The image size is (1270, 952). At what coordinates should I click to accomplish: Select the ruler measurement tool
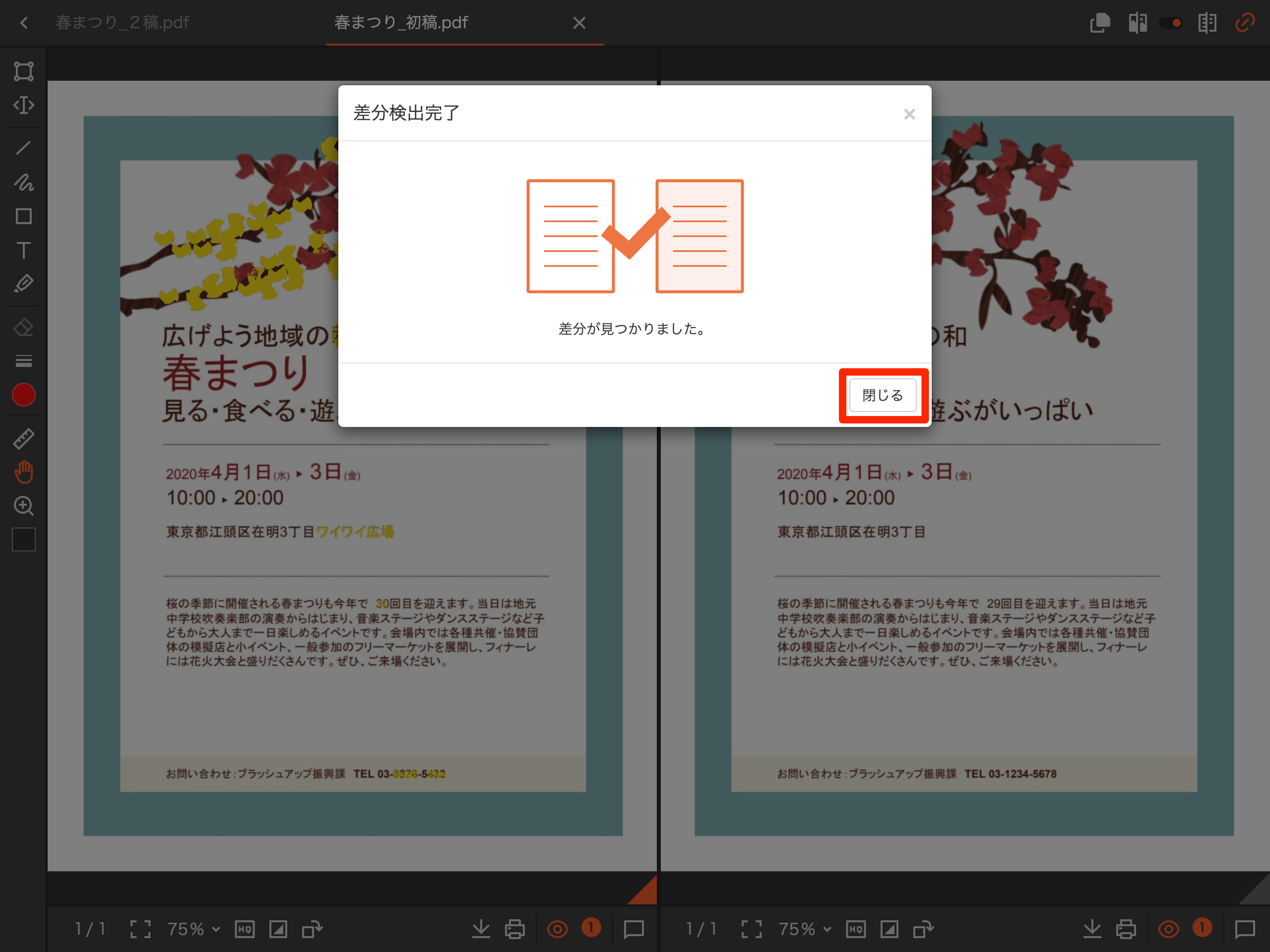click(23, 438)
